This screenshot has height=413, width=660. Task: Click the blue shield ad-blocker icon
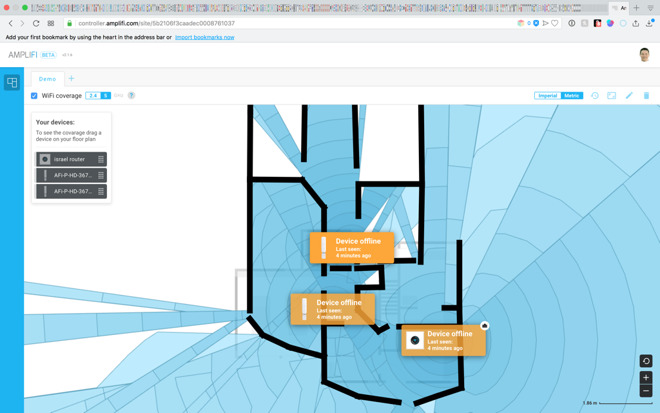(536, 24)
